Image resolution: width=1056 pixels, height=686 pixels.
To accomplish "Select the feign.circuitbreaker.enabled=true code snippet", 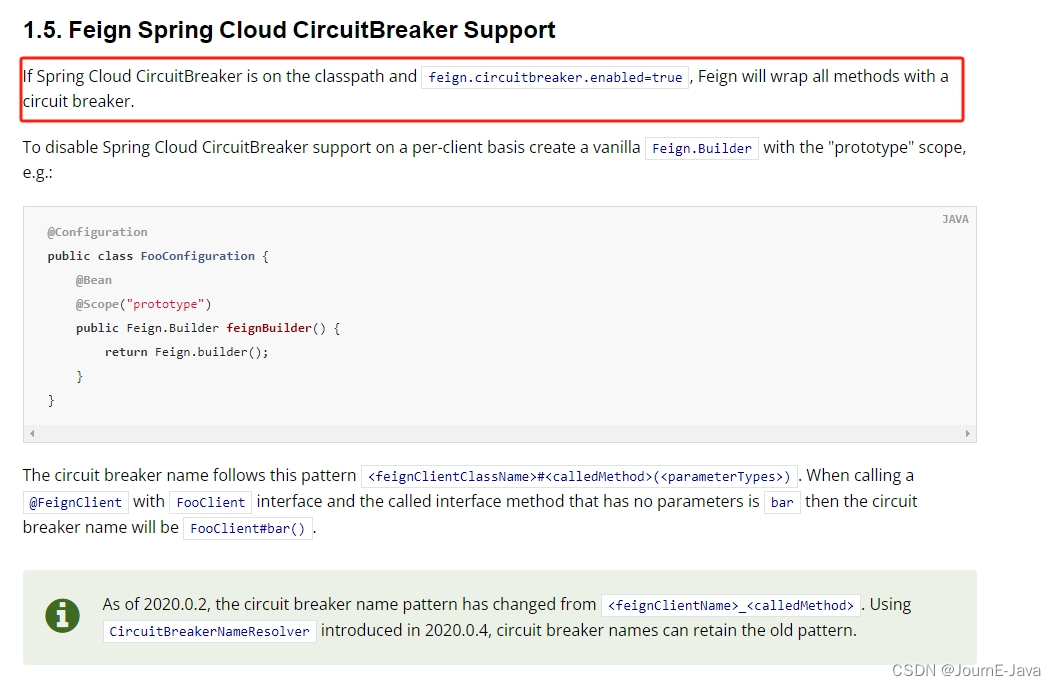I will click(555, 77).
